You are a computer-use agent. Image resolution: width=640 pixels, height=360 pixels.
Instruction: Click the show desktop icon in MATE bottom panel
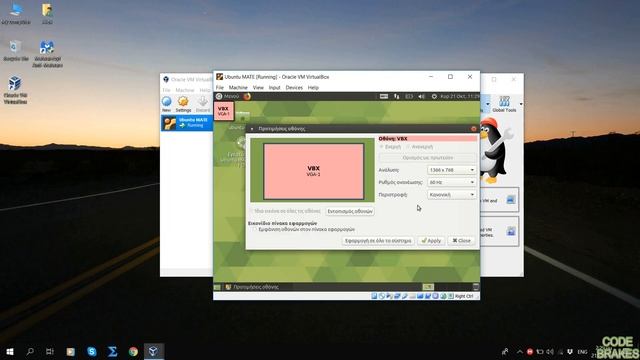pos(217,287)
